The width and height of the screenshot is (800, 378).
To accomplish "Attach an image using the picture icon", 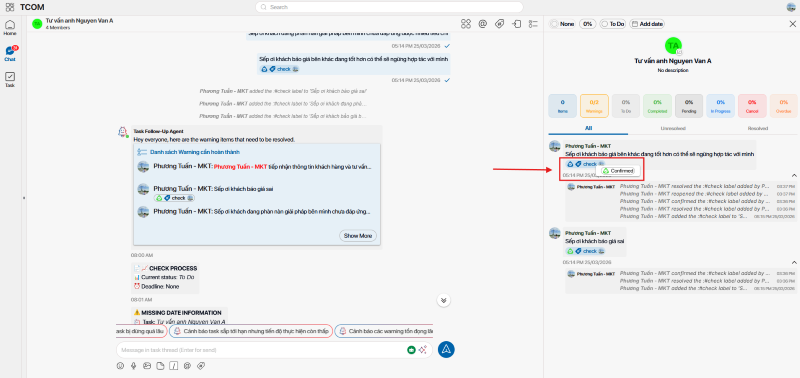I will pyautogui.click(x=147, y=365).
